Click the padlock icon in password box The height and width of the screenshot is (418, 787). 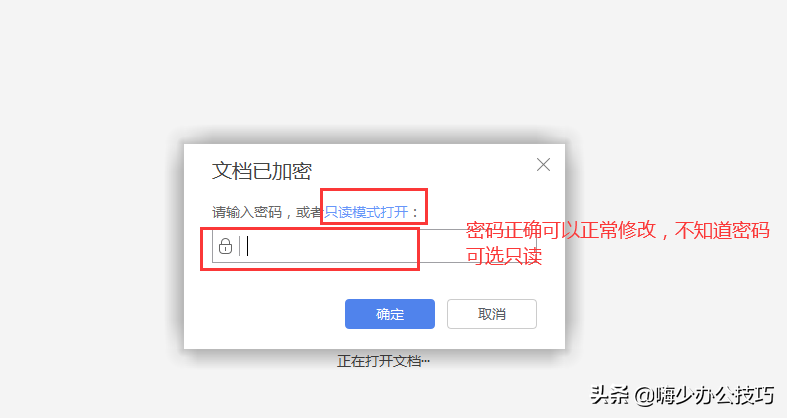[225, 246]
